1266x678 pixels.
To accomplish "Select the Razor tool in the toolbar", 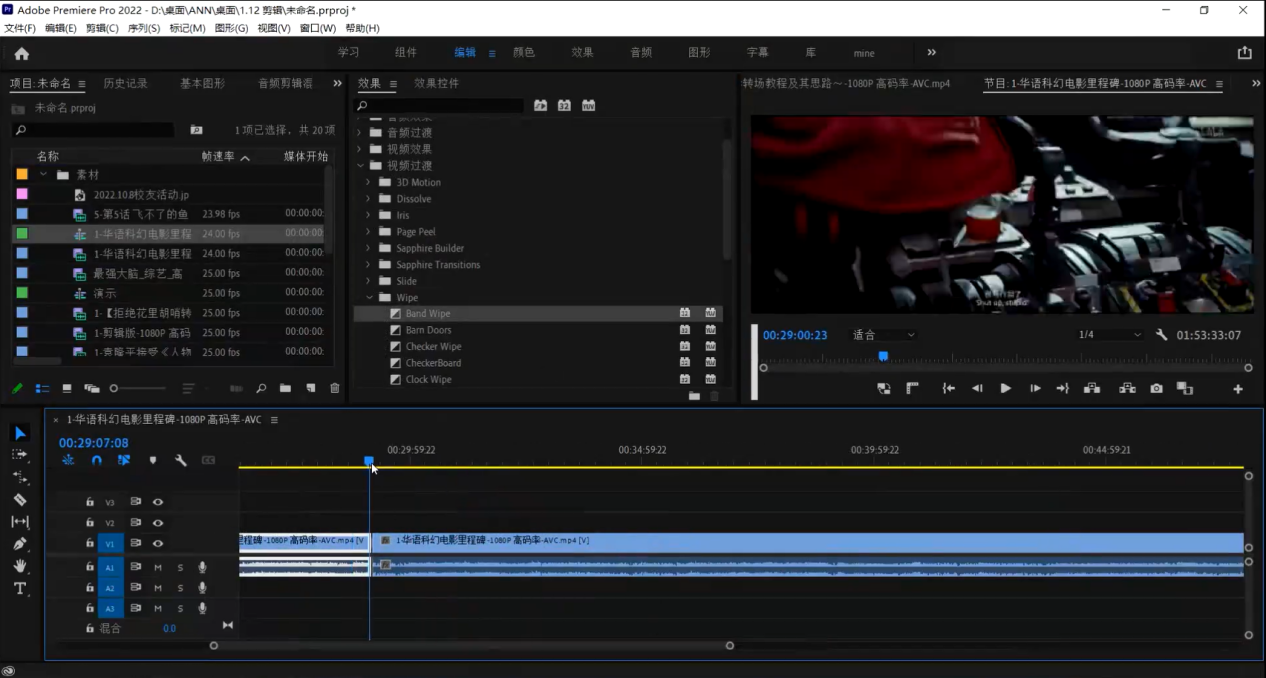I will click(20, 499).
